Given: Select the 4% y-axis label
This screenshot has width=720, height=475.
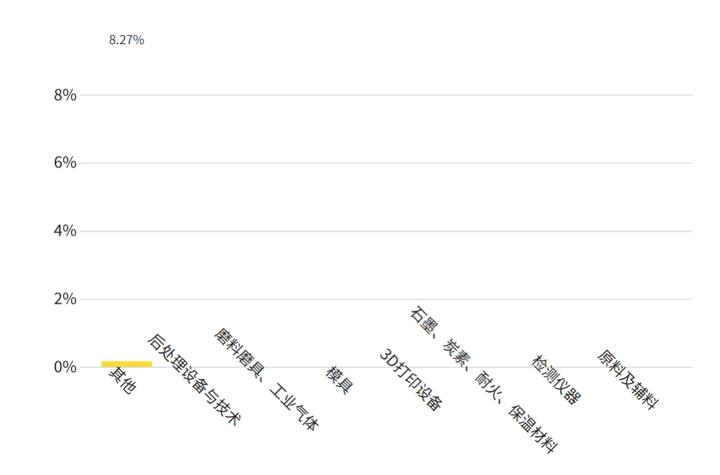Looking at the screenshot, I should pos(65,231).
